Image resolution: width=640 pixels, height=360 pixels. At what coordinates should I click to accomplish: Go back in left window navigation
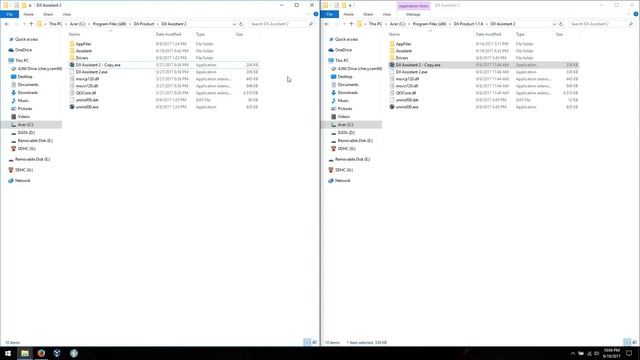(6, 24)
